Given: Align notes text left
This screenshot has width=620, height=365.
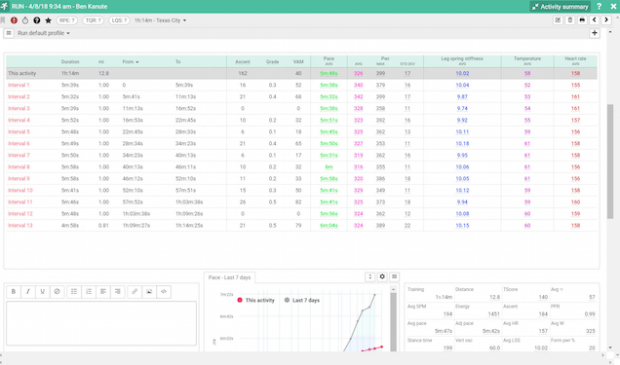Looking at the screenshot, I should coord(103,291).
